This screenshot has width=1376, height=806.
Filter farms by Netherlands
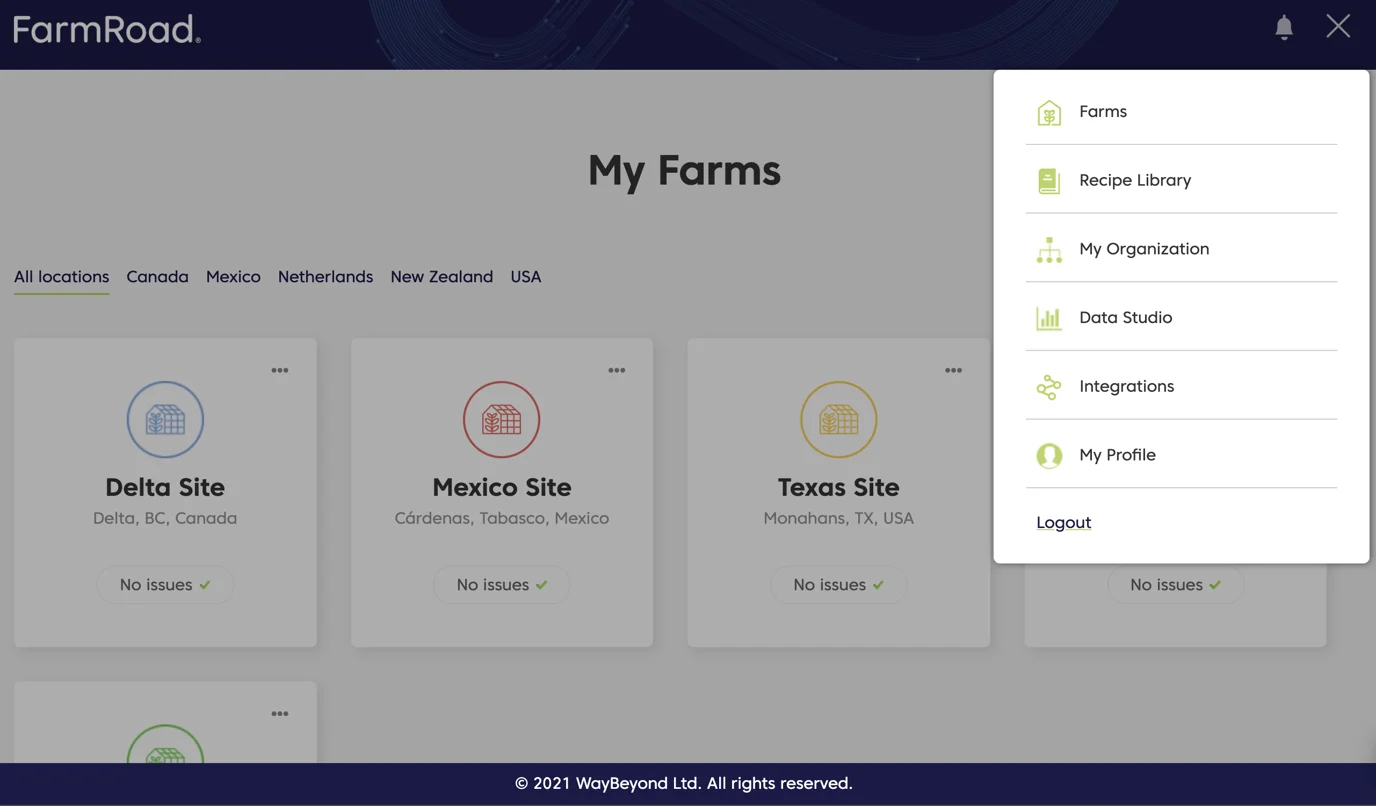pos(325,277)
